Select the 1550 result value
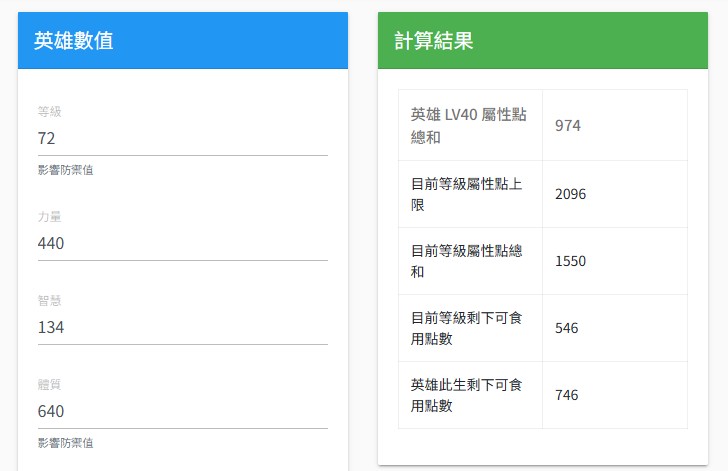728x471 pixels. pyautogui.click(x=571, y=261)
